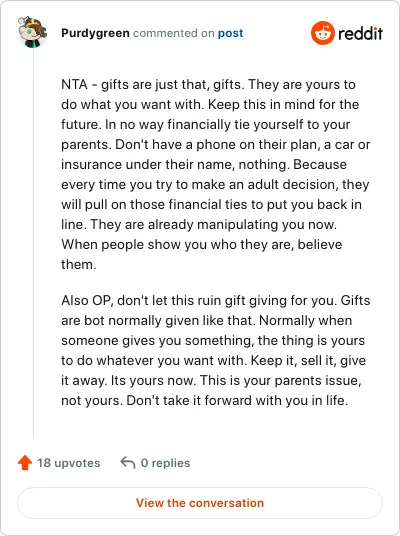Click the "View the conversation" button
Screen dimensions: 400x536
coord(200,503)
